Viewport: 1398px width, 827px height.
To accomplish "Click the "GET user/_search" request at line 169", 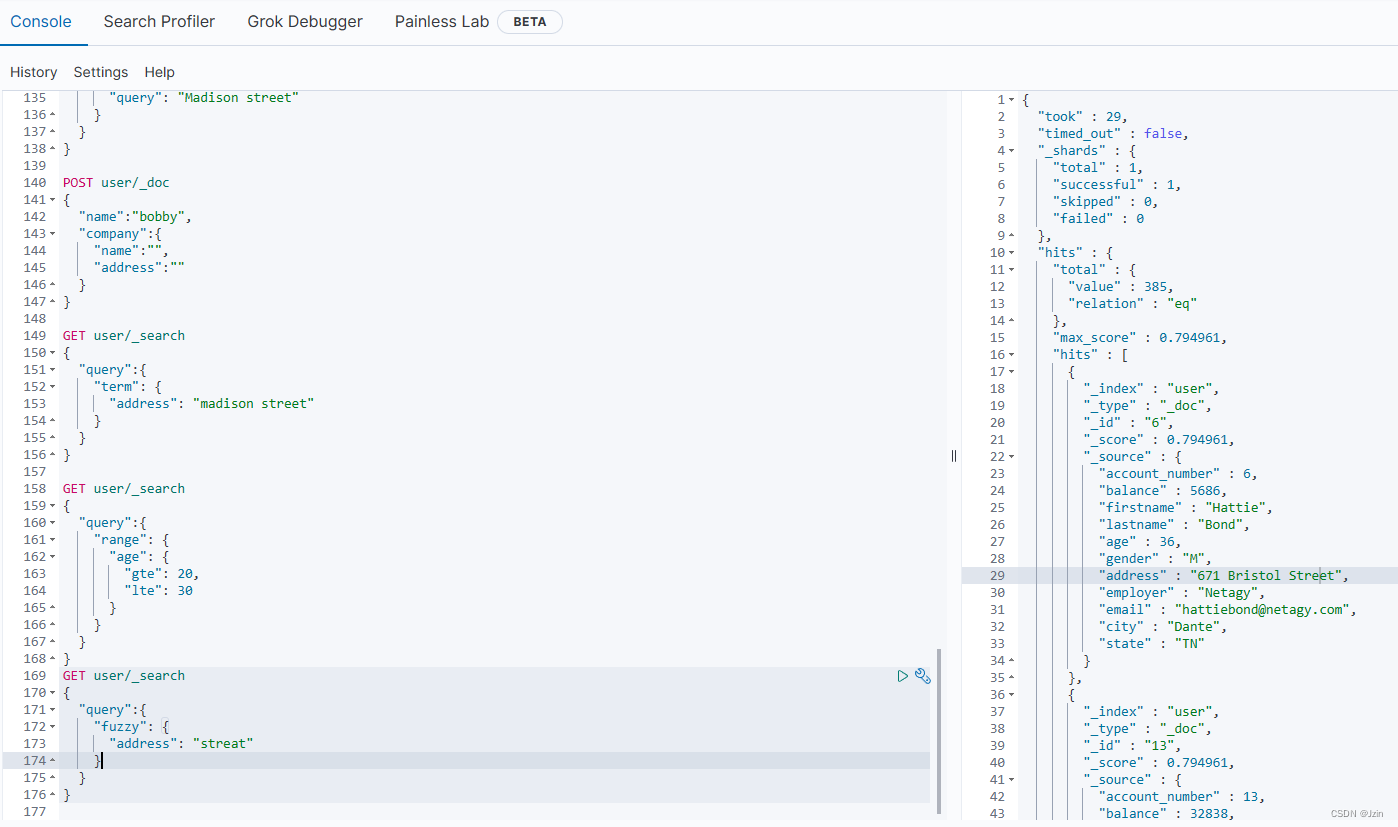I will 124,676.
